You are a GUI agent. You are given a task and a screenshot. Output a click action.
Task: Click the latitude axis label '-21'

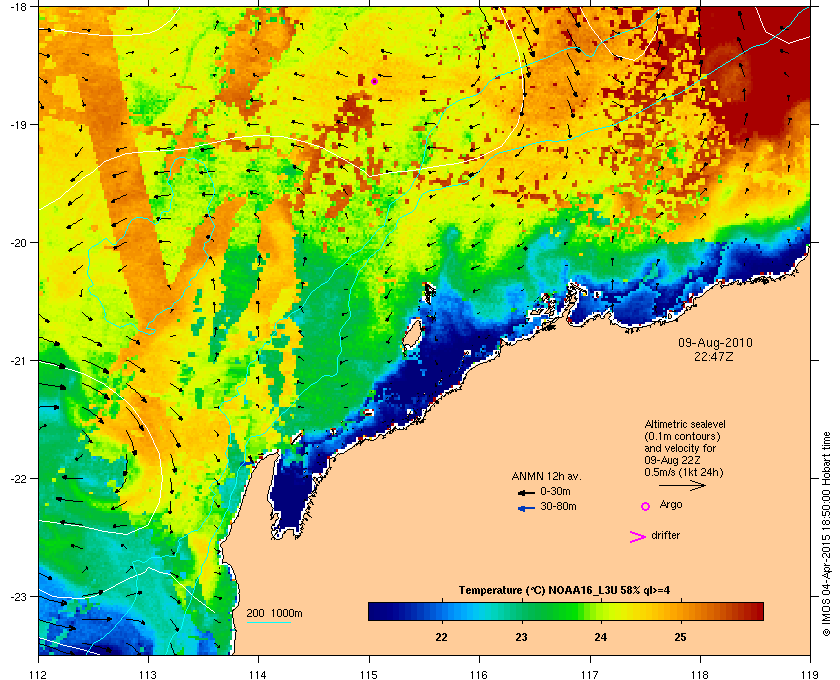coord(17,360)
